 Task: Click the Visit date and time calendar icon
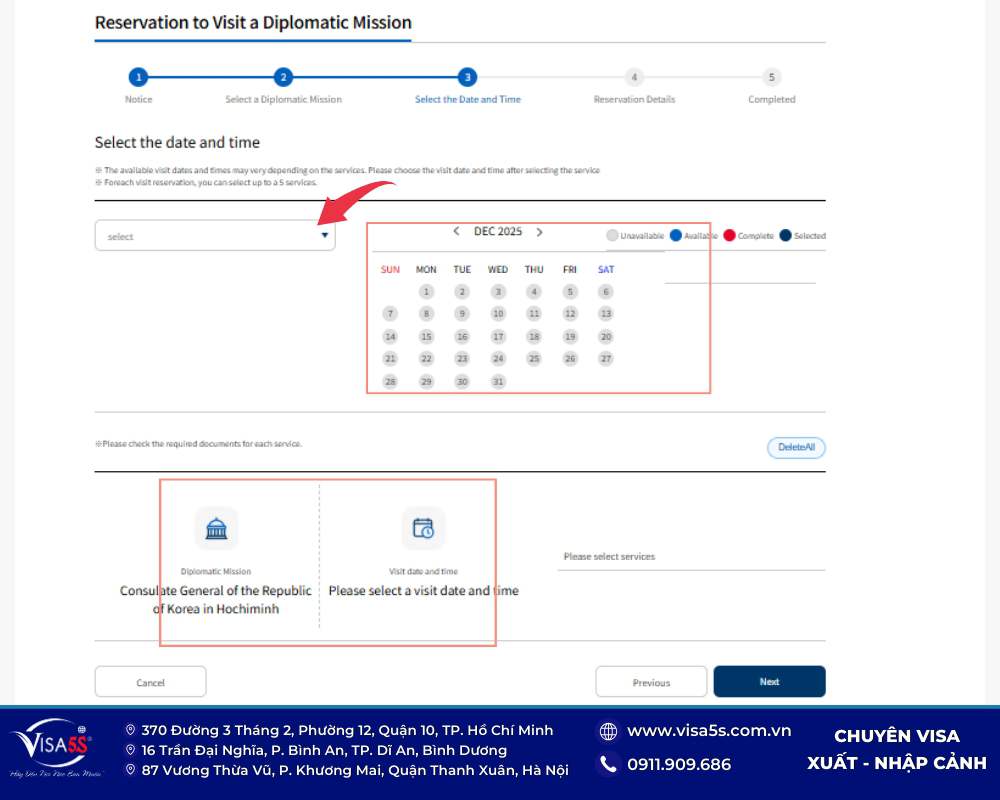coord(423,528)
